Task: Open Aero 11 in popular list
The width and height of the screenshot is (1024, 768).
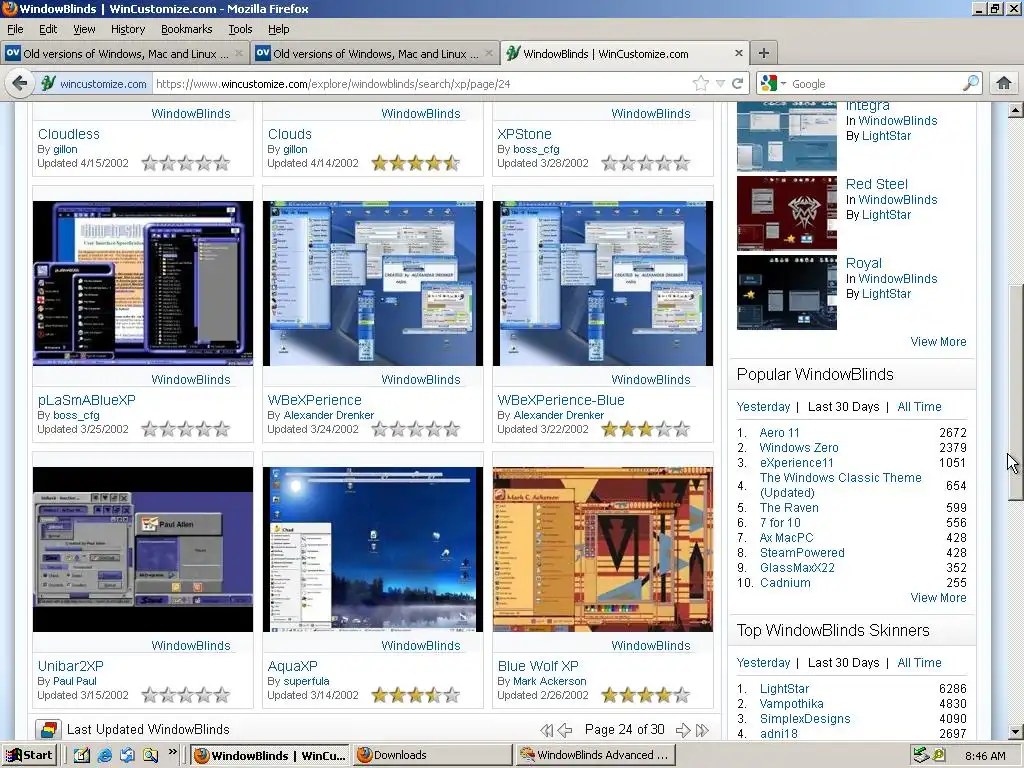Action: click(779, 432)
